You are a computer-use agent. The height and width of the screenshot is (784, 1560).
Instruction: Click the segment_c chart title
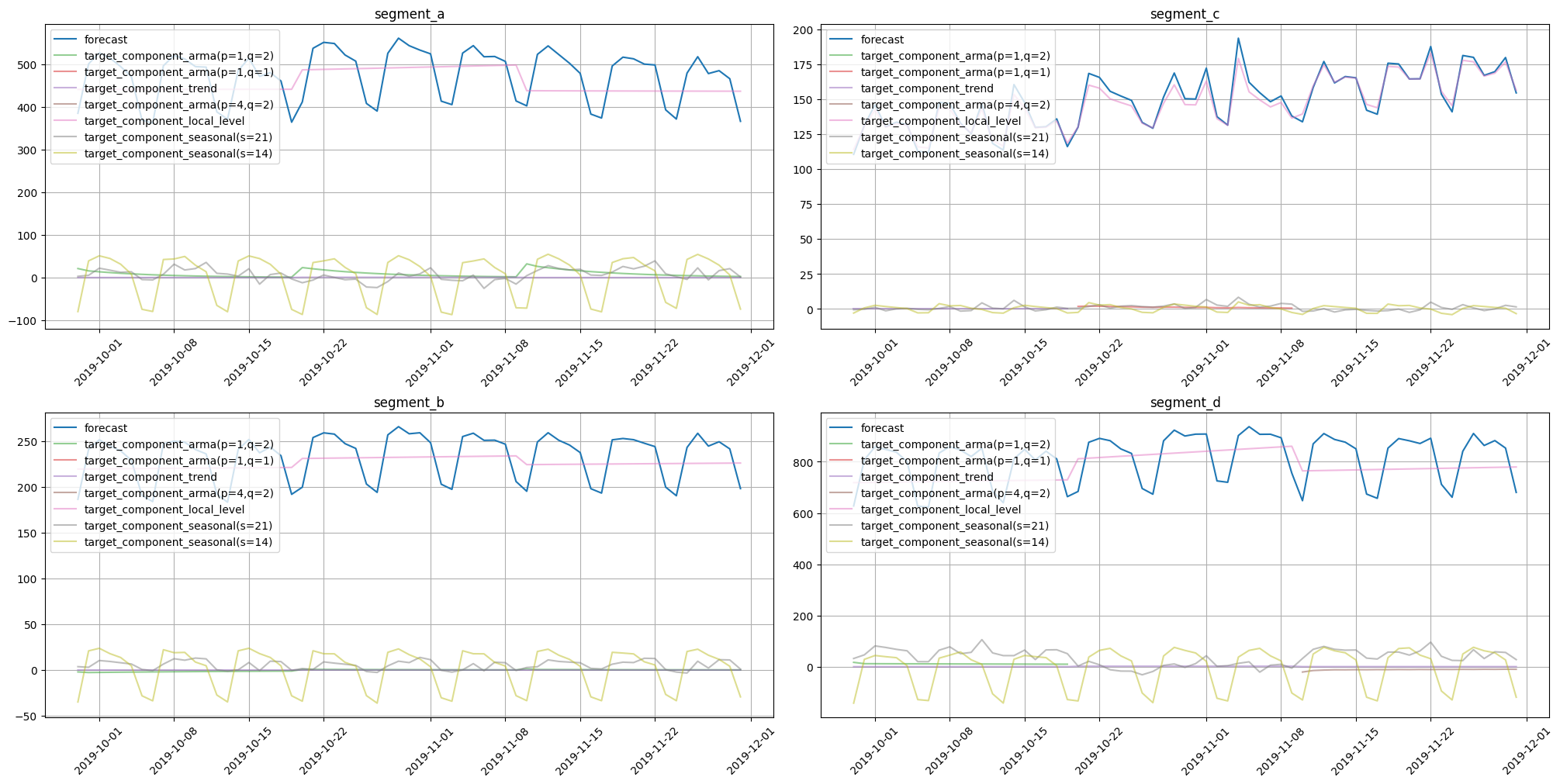click(1185, 14)
